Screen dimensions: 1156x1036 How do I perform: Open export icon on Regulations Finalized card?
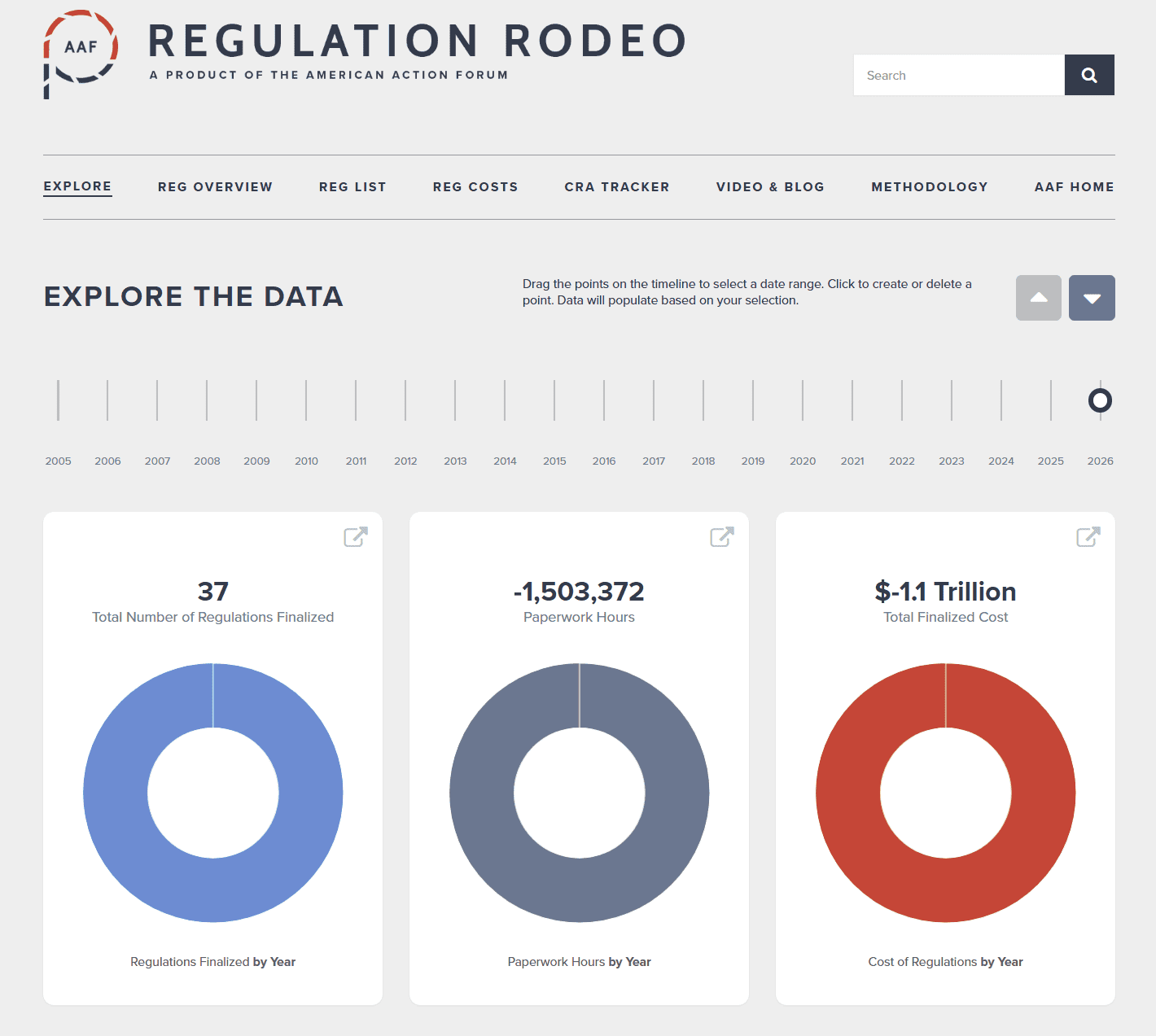[356, 536]
